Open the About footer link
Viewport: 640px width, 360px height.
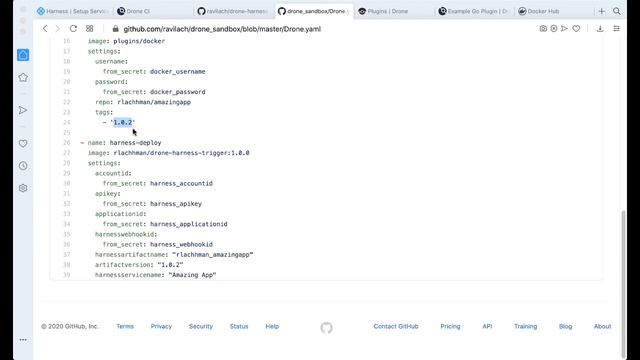[602, 327]
